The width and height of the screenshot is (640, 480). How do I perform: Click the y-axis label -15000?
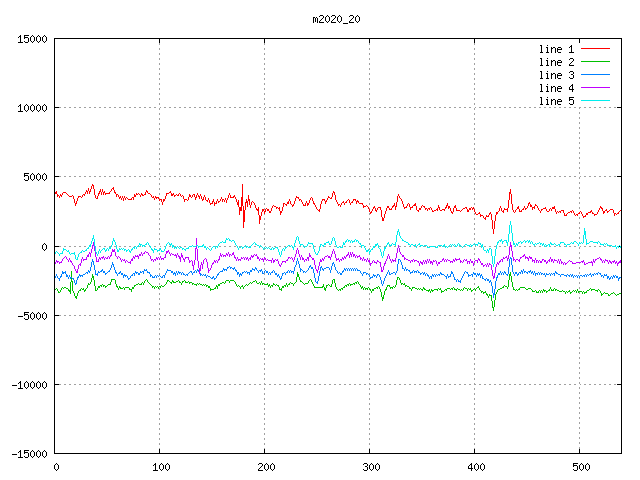tap(29, 454)
